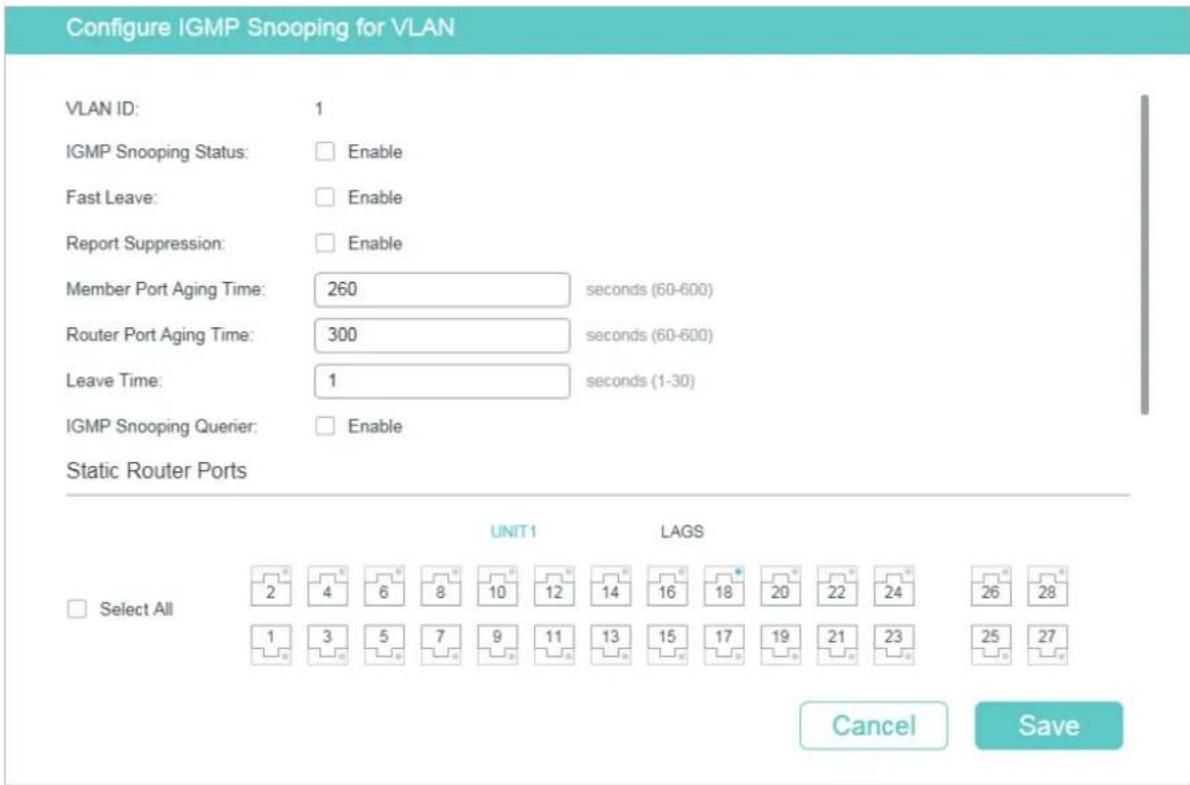Click the Cancel button

click(x=874, y=726)
